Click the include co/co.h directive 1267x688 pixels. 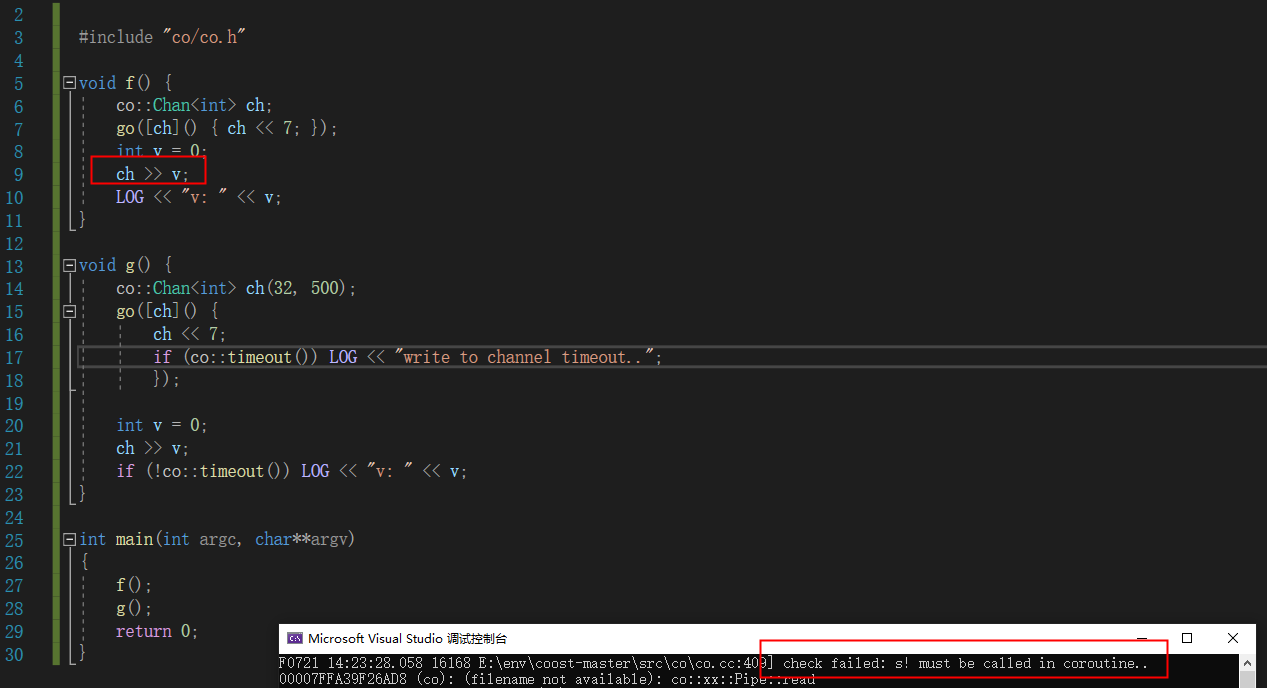pos(160,36)
